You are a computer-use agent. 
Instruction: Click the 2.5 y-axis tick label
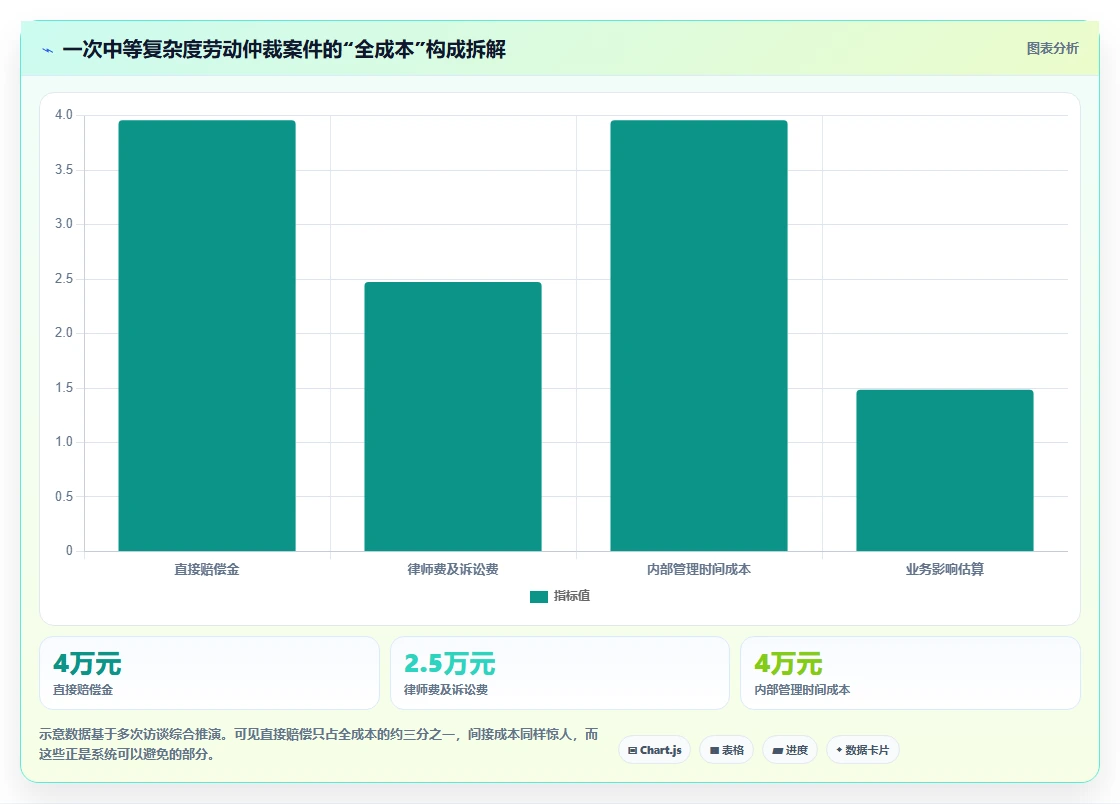(x=64, y=278)
